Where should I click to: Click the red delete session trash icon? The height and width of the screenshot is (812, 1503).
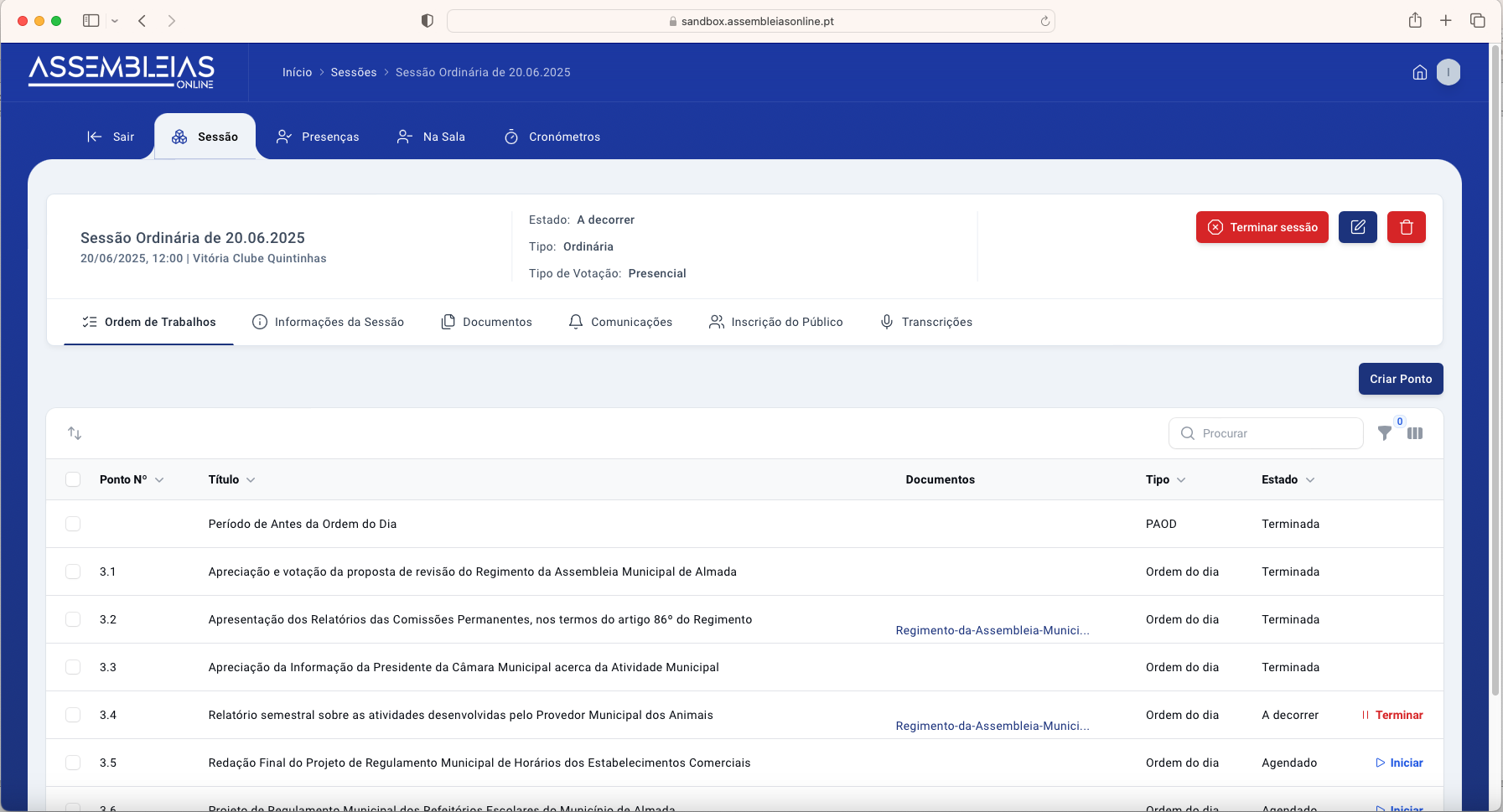[x=1406, y=227]
